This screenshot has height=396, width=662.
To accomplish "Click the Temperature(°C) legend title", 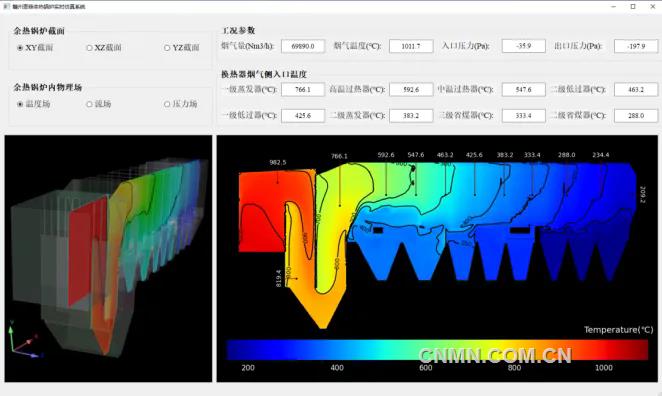I will pyautogui.click(x=619, y=330).
